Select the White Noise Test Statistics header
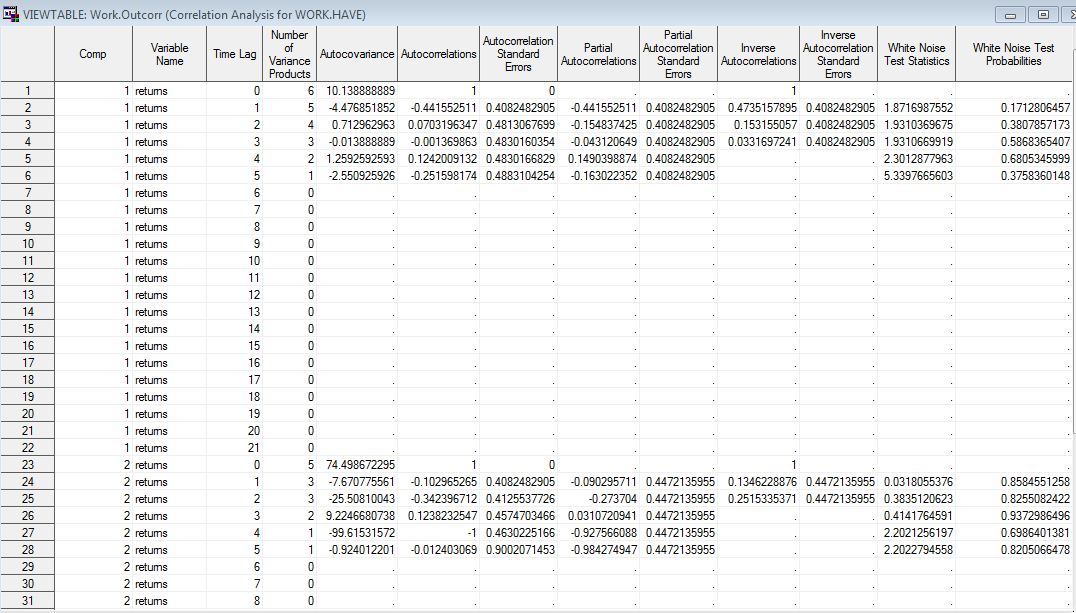Screen dimensions: 1076x613 point(916,54)
